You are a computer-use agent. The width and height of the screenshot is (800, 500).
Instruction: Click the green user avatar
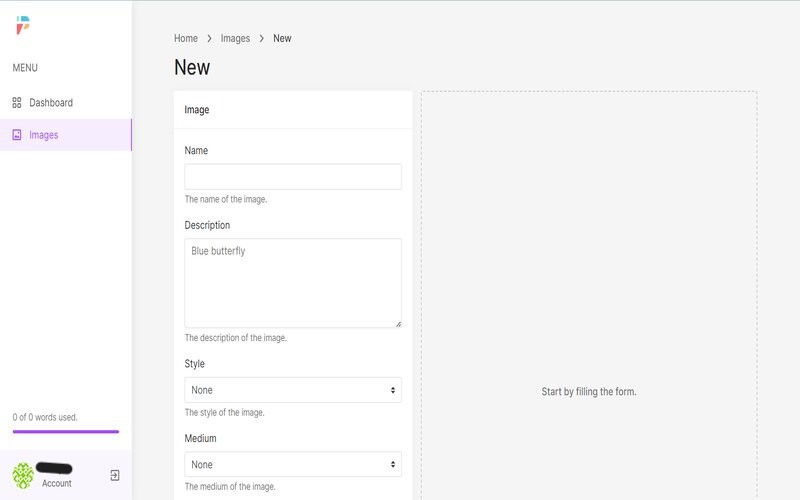pos(23,474)
